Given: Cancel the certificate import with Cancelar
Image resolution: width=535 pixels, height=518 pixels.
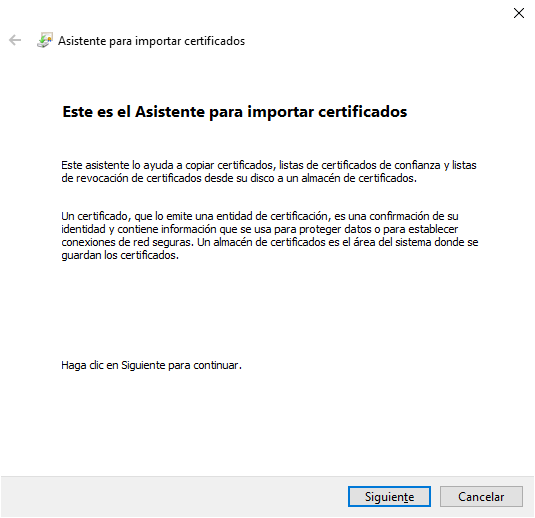Looking at the screenshot, I should click(481, 497).
